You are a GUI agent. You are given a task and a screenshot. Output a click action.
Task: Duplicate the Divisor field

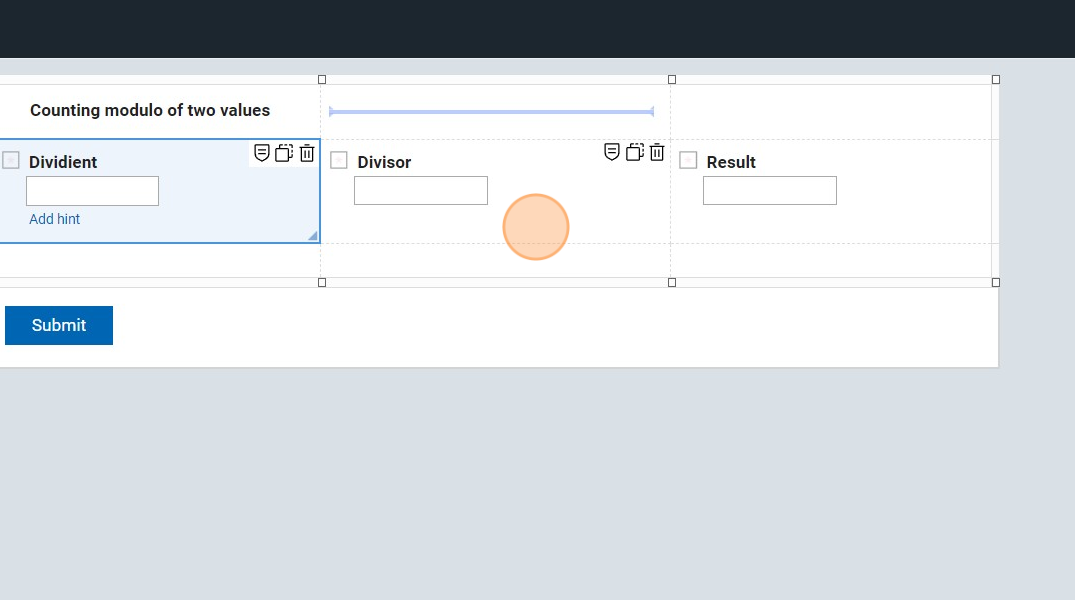[x=634, y=152]
